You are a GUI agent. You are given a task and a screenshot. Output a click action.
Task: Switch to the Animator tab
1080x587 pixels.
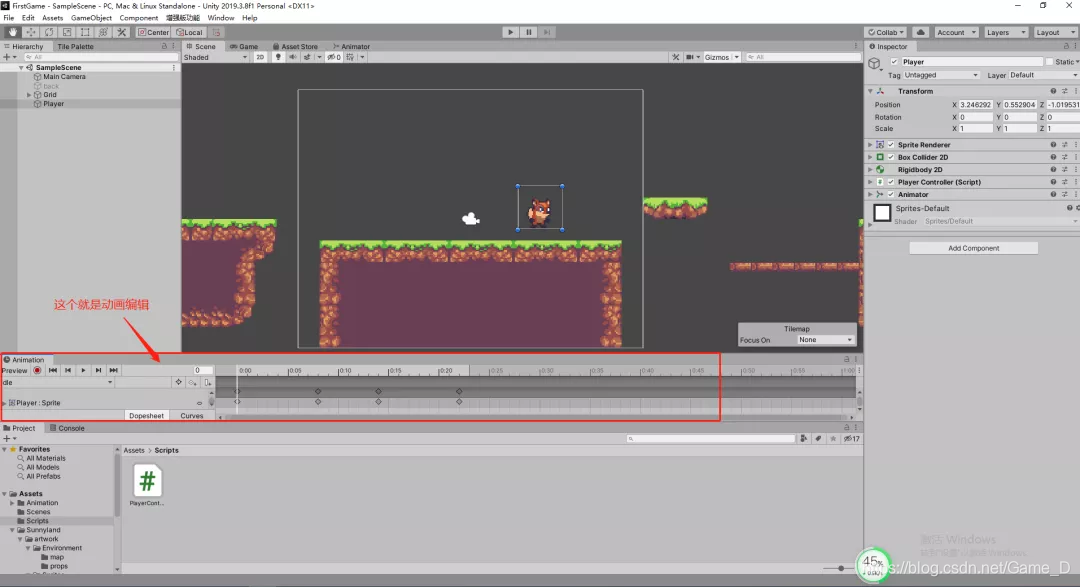click(x=351, y=46)
